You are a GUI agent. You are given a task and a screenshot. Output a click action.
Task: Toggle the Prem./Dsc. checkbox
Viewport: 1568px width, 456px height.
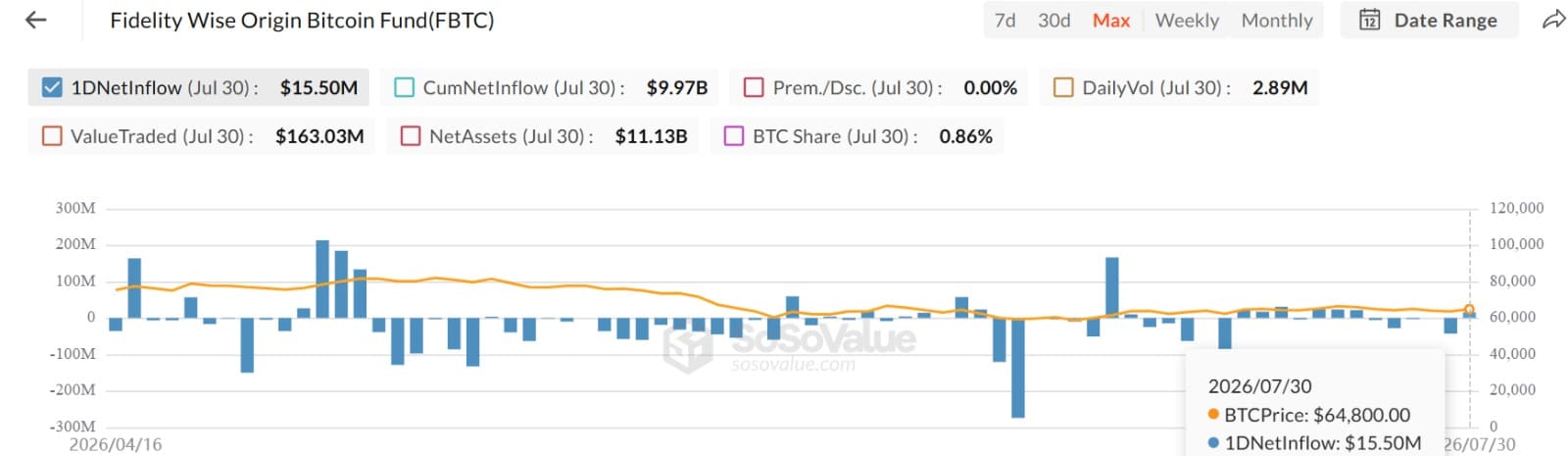click(x=754, y=87)
